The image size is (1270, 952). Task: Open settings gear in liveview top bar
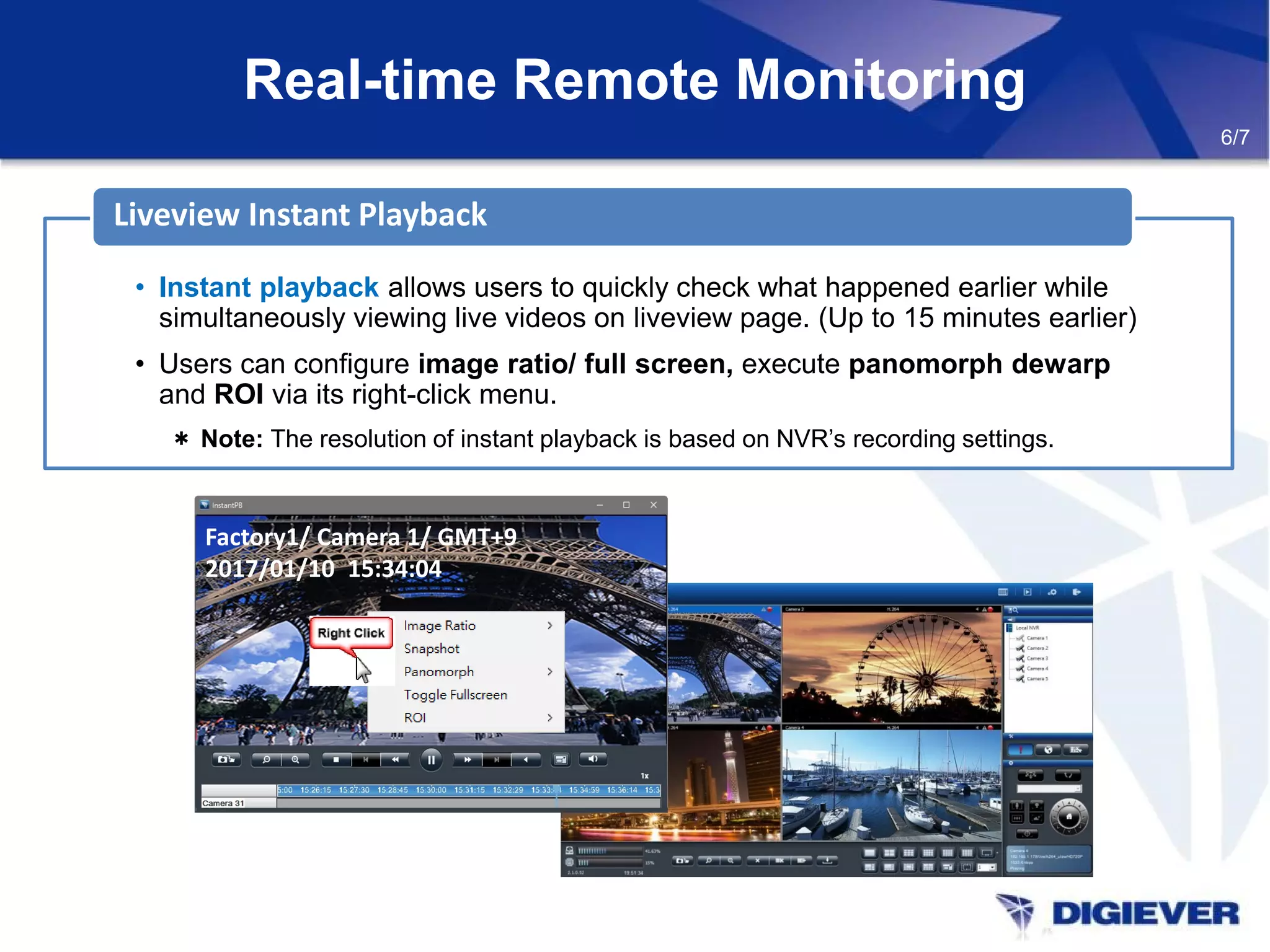(1052, 592)
